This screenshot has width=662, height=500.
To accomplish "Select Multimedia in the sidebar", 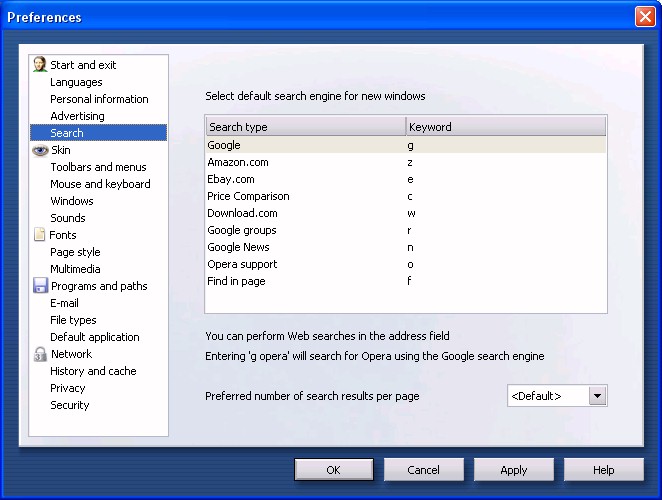I will pyautogui.click(x=75, y=269).
